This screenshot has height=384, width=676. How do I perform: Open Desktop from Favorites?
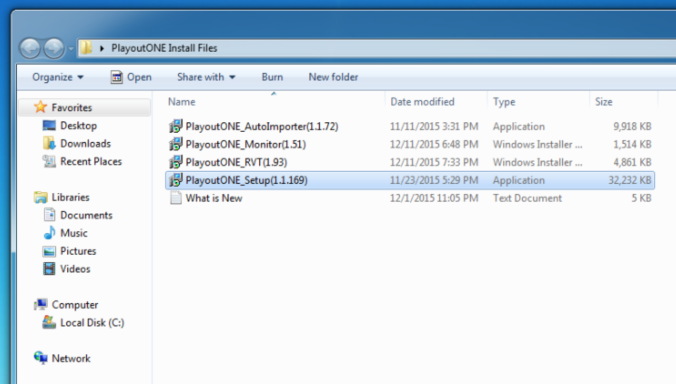tap(78, 126)
